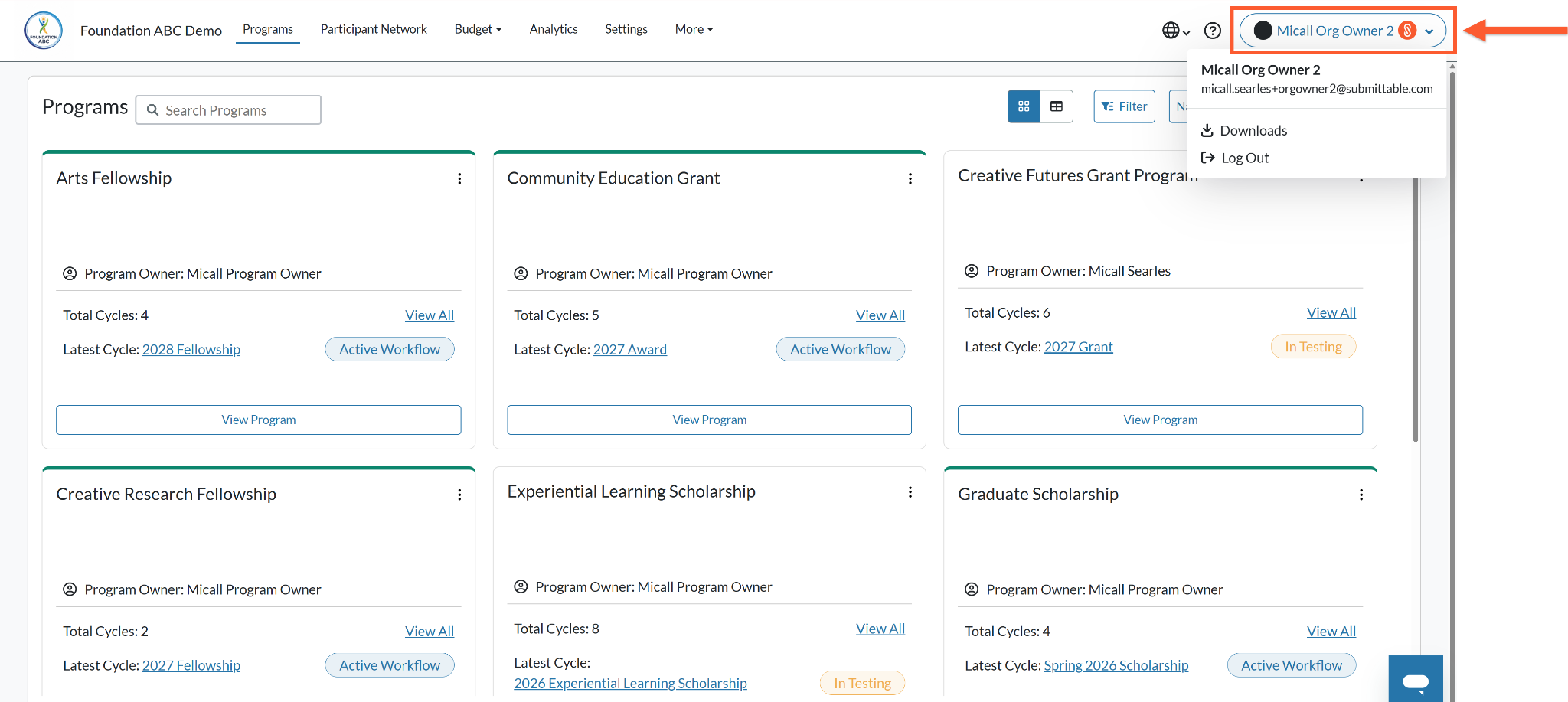The width and height of the screenshot is (1568, 702).
Task: Click Graduate Scholarship Active Workflow badge
Action: 1292,665
